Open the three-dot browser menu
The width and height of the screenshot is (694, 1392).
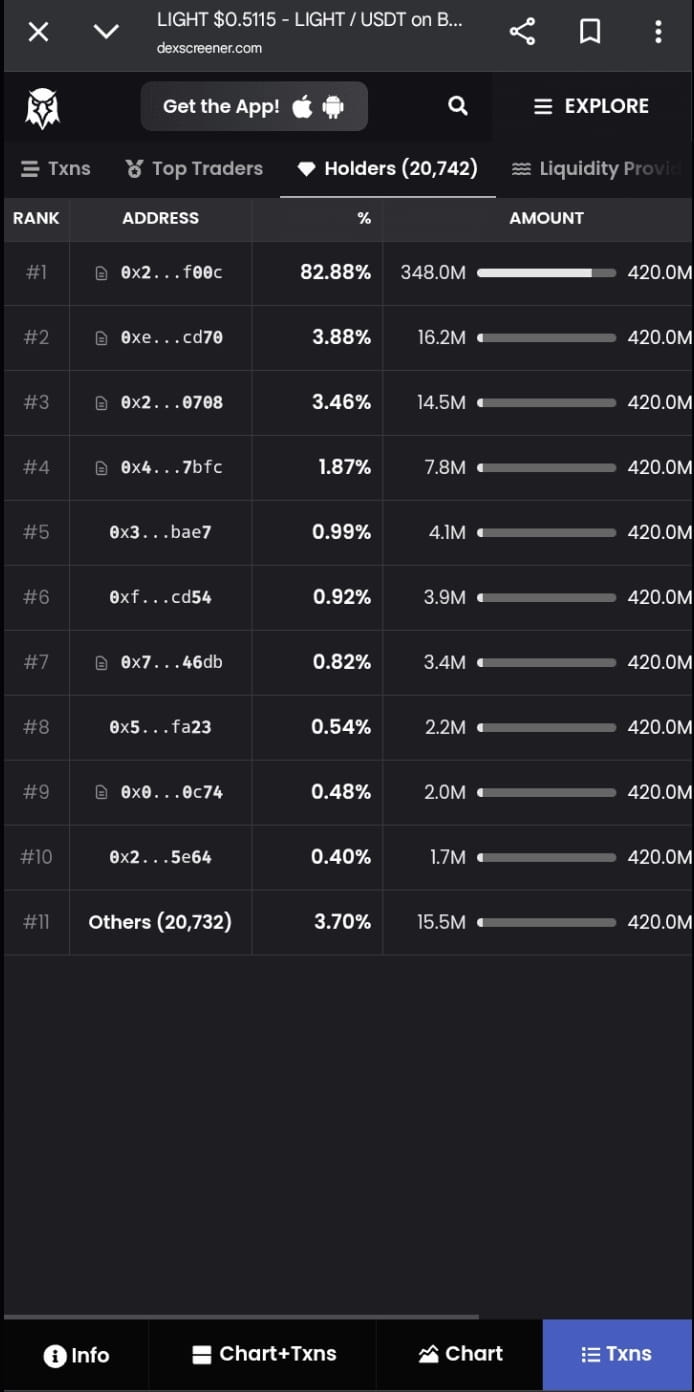coord(658,32)
